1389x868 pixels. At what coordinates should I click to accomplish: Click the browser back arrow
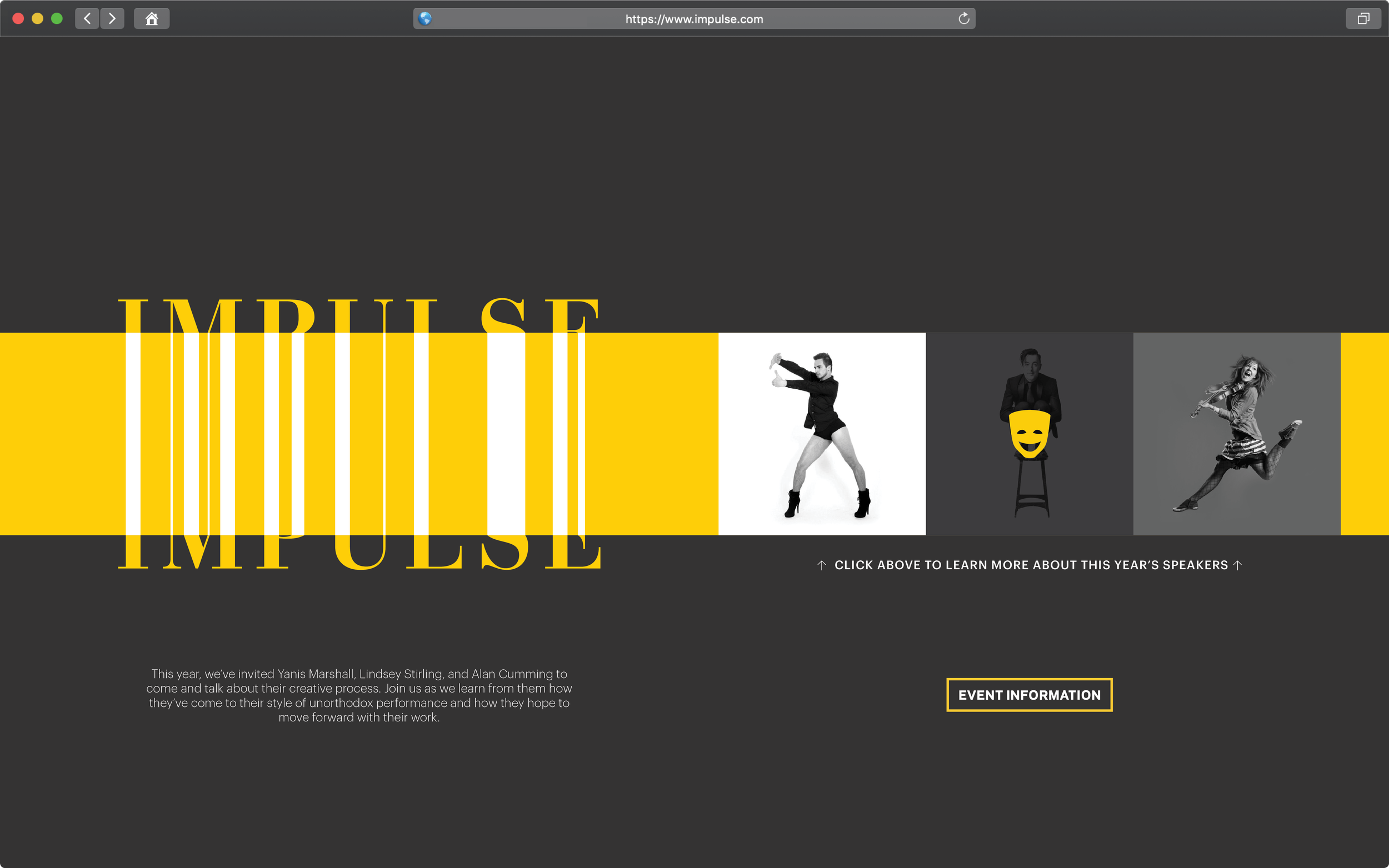pos(87,18)
